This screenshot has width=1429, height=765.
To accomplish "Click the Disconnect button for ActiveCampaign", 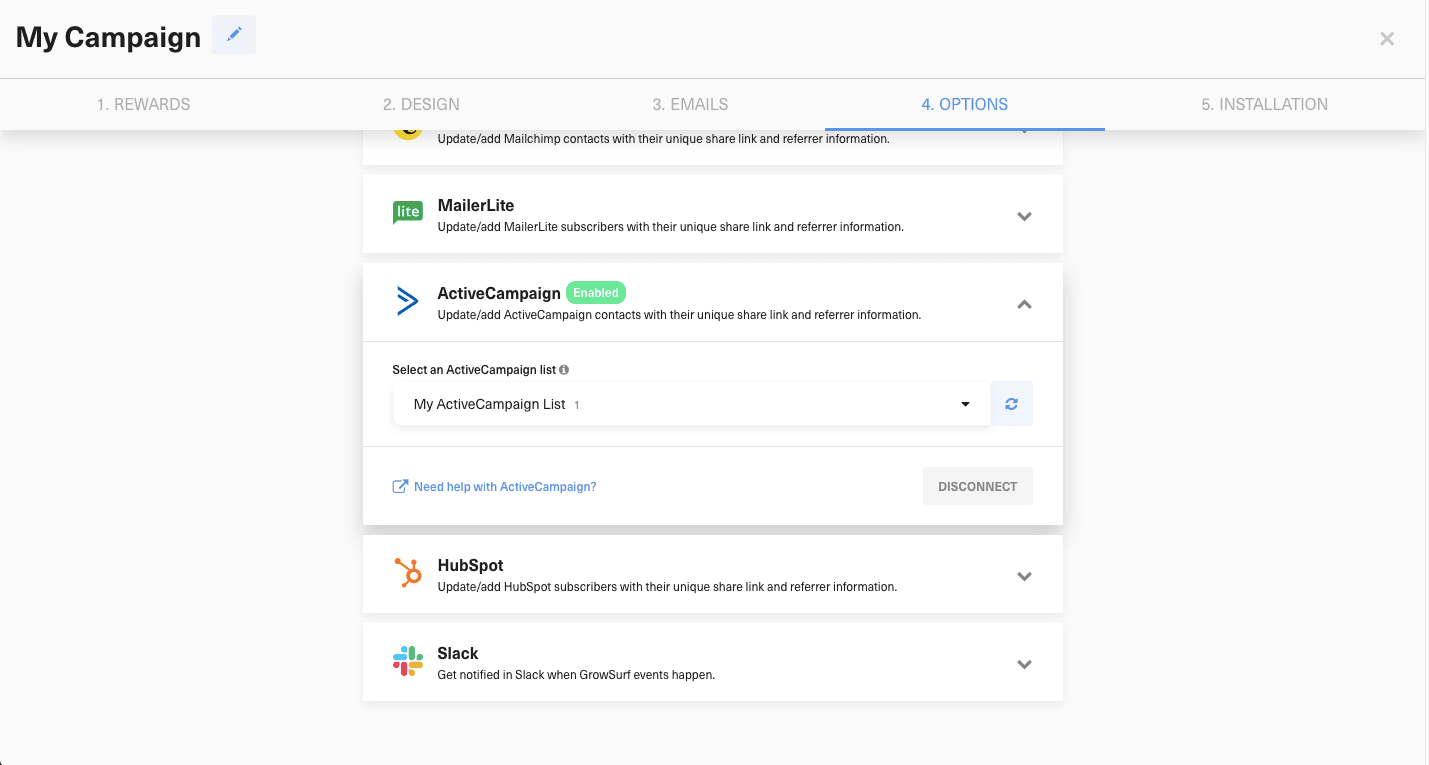I will pyautogui.click(x=977, y=485).
